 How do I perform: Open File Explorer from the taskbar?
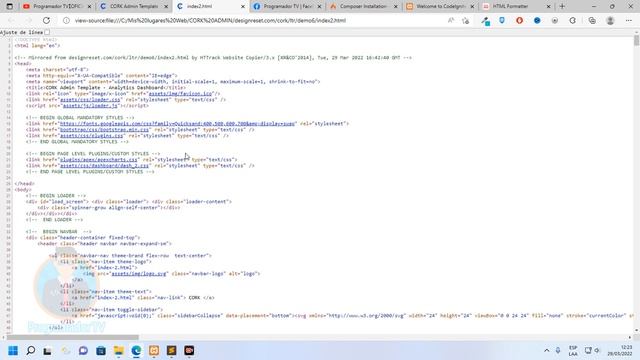tap(119, 351)
